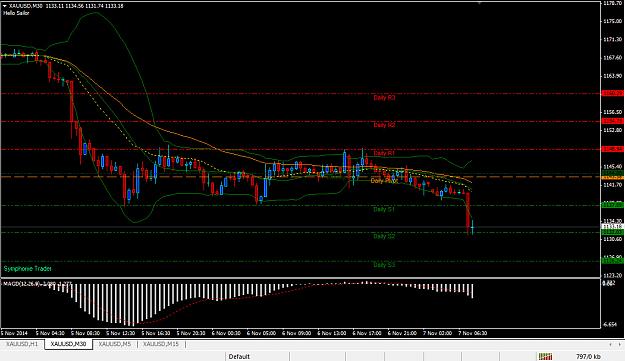Click the Daily Pivot level label

click(384, 181)
